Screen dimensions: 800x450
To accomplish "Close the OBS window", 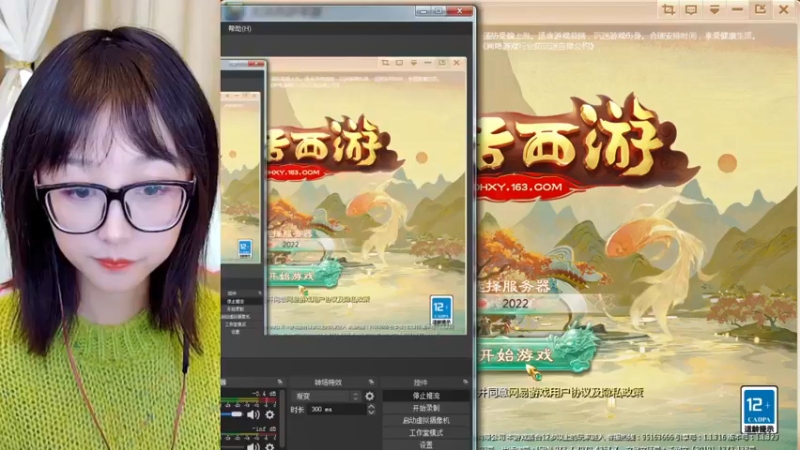I will coord(459,11).
